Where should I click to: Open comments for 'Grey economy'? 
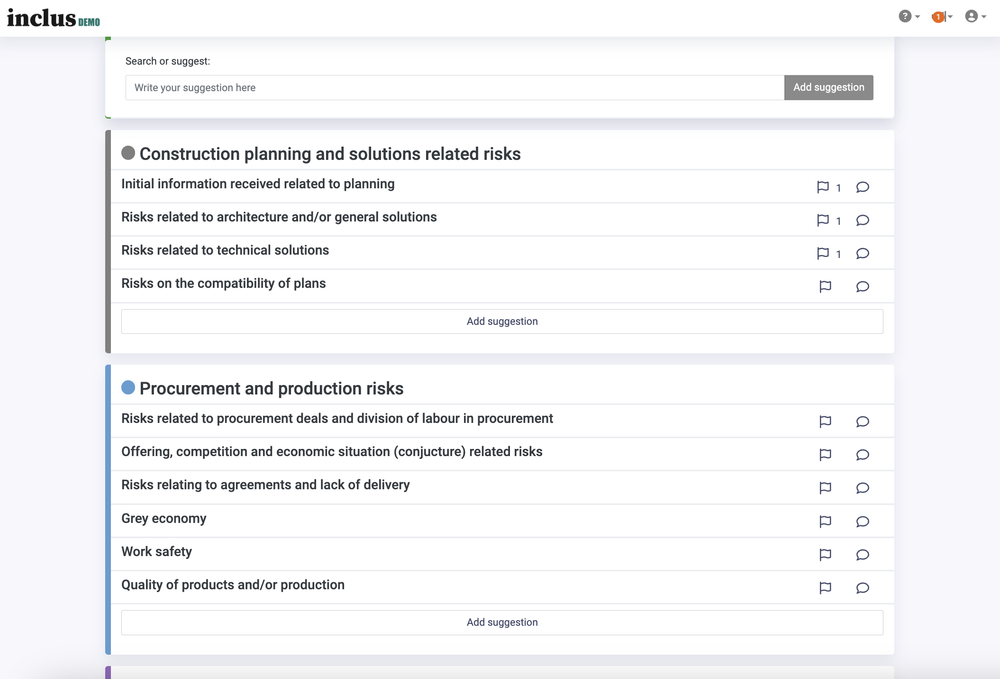(862, 522)
